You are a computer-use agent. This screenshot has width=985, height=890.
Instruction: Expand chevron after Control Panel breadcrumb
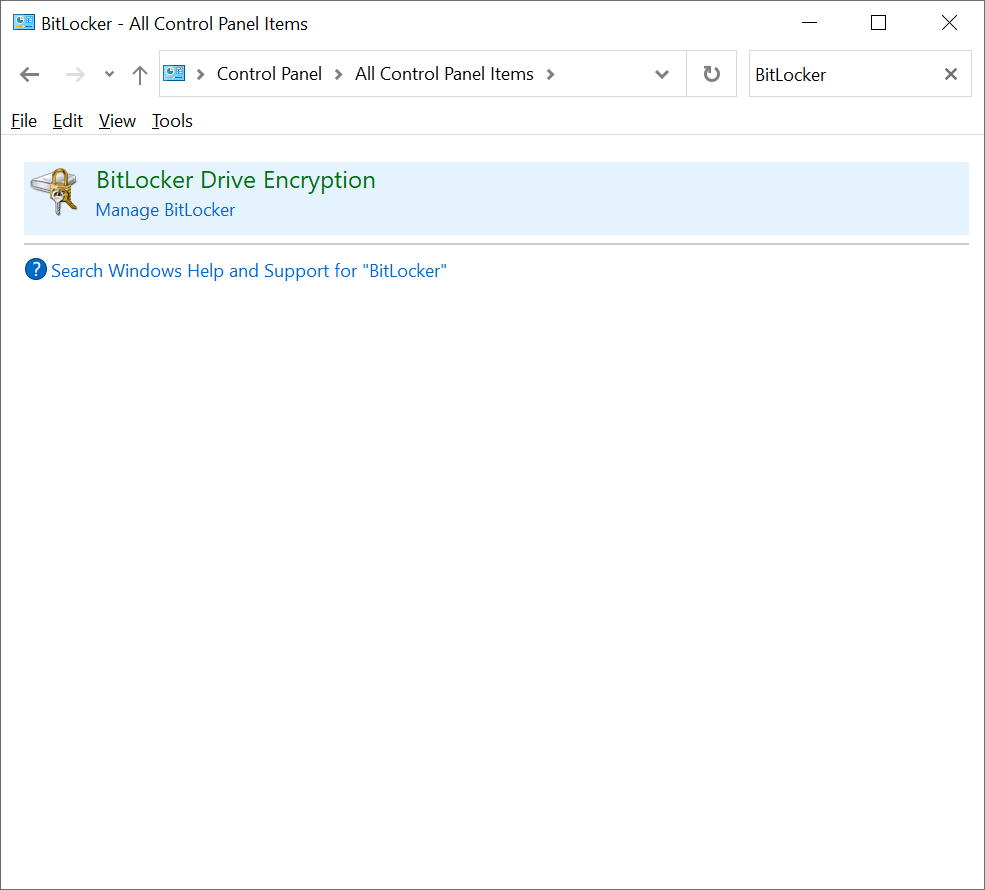point(339,74)
